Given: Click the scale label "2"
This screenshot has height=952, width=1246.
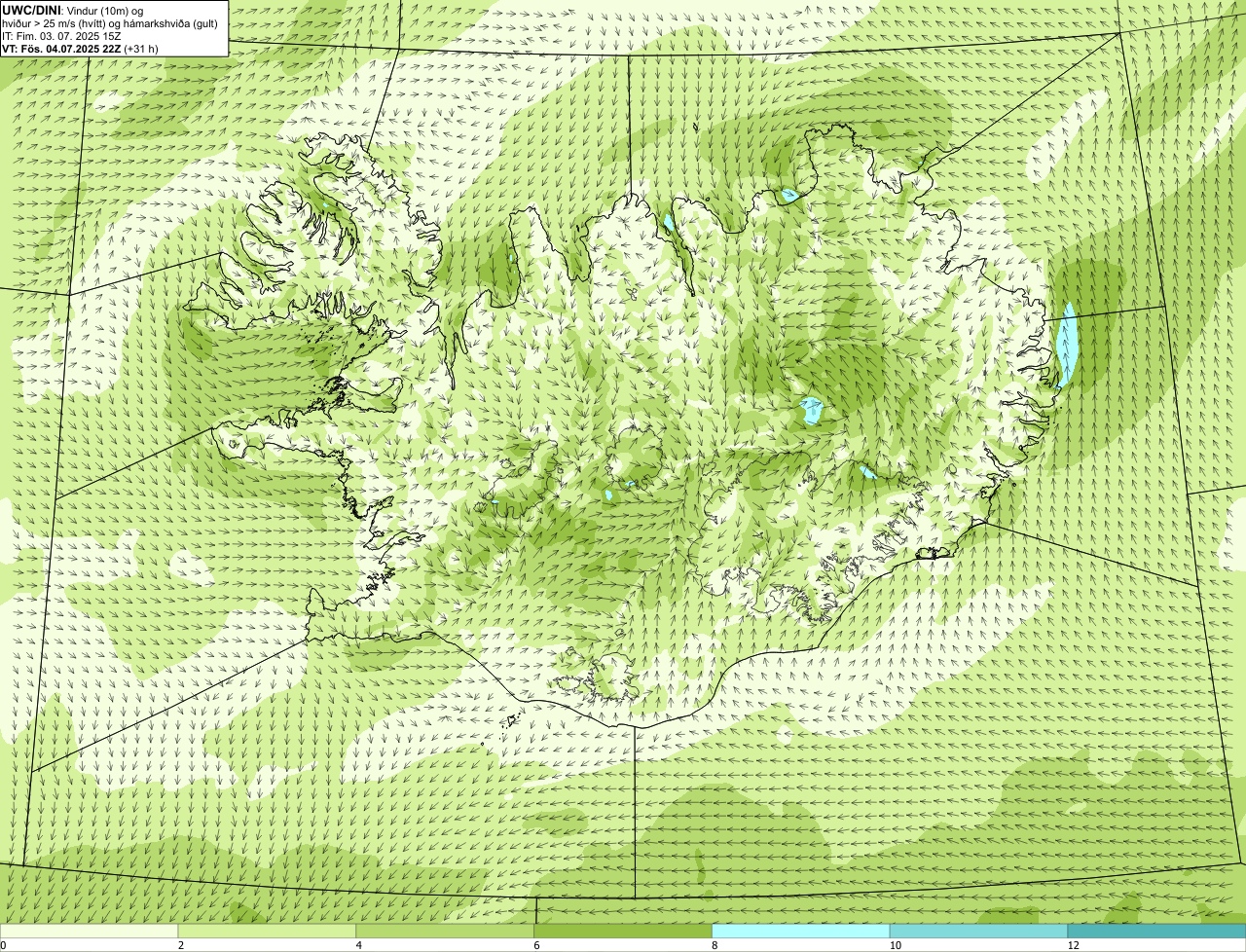Looking at the screenshot, I should 180,945.
